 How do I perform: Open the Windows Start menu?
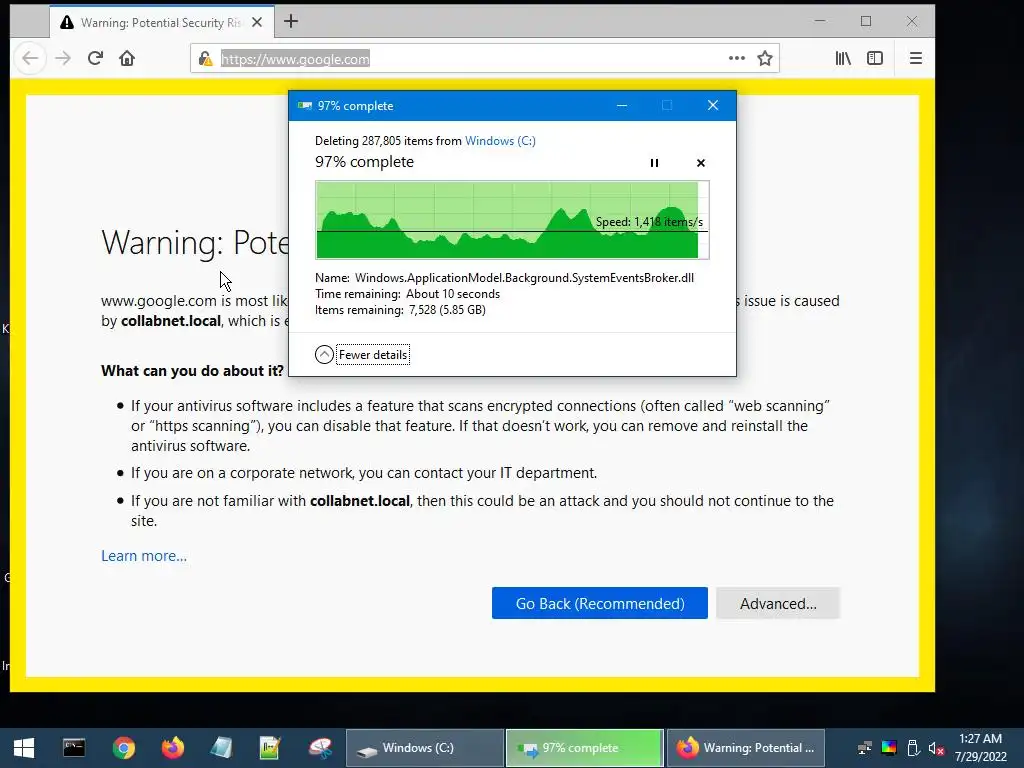[x=24, y=748]
